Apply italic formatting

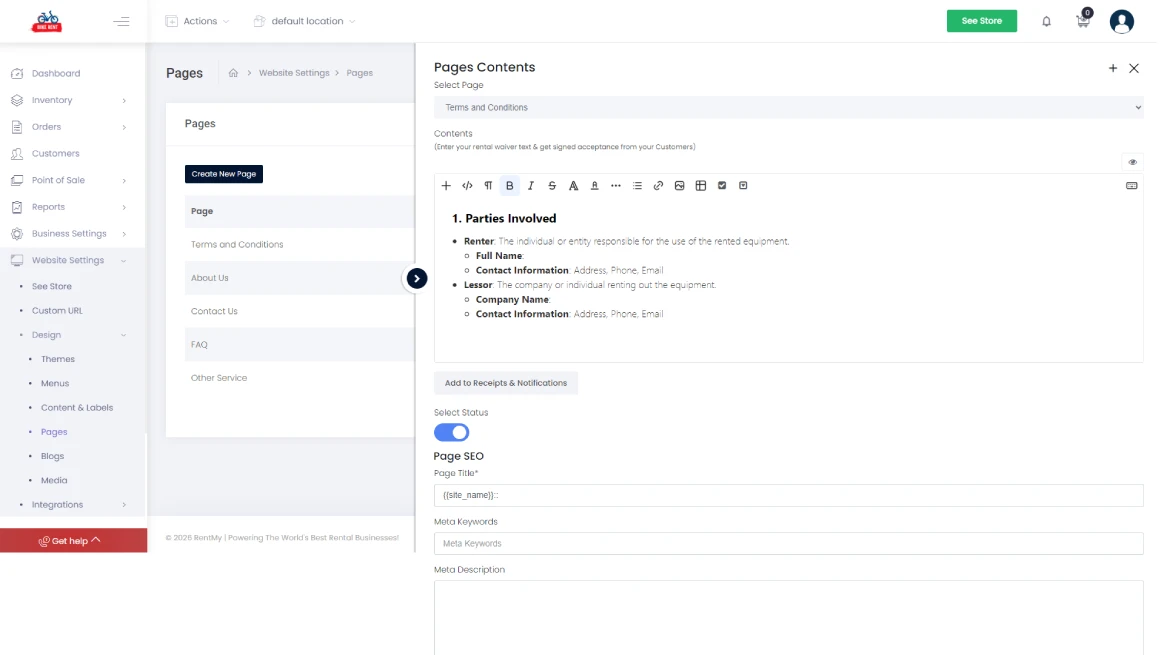click(531, 185)
